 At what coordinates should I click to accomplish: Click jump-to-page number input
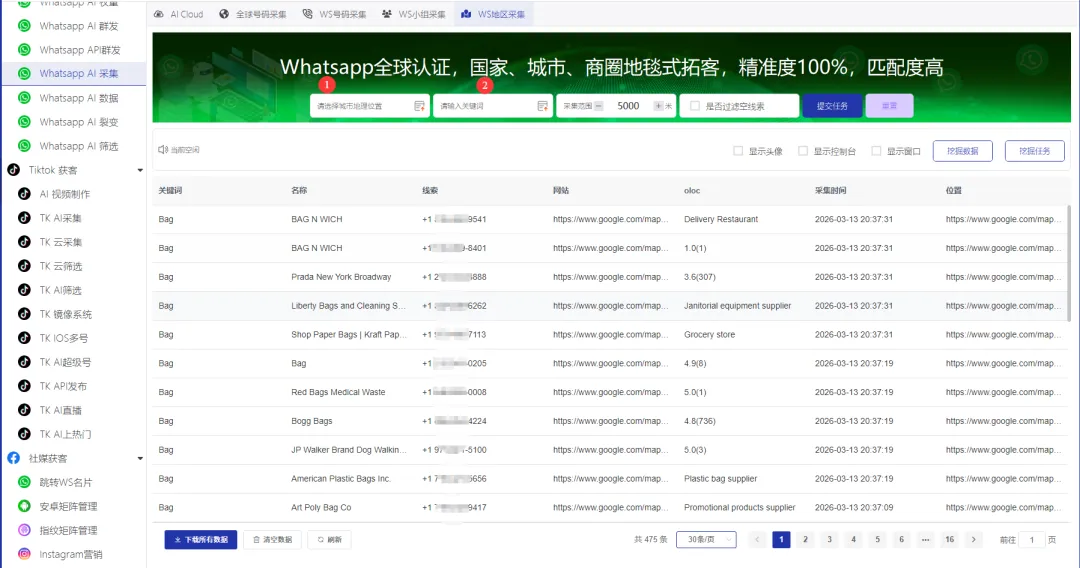coord(1032,540)
